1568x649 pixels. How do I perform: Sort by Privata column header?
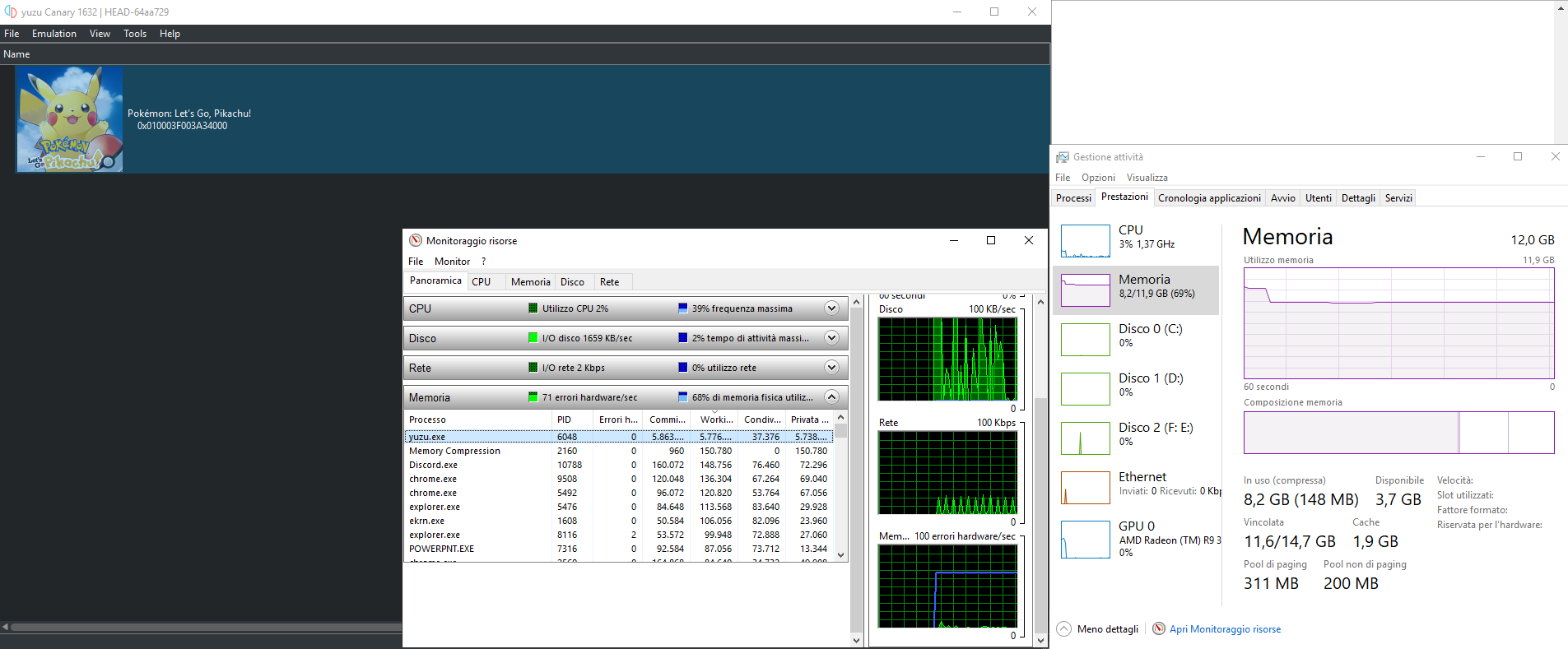pyautogui.click(x=809, y=420)
